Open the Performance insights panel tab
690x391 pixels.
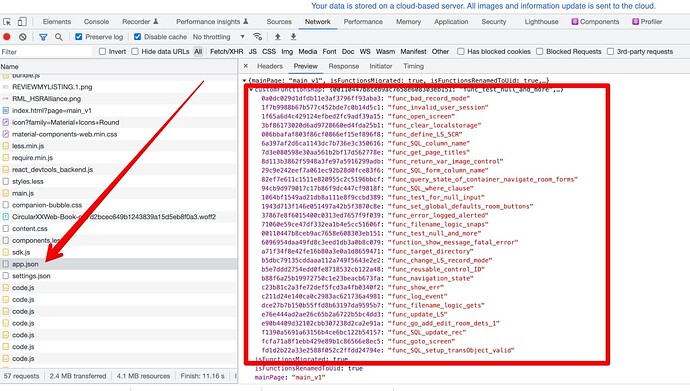click(212, 22)
